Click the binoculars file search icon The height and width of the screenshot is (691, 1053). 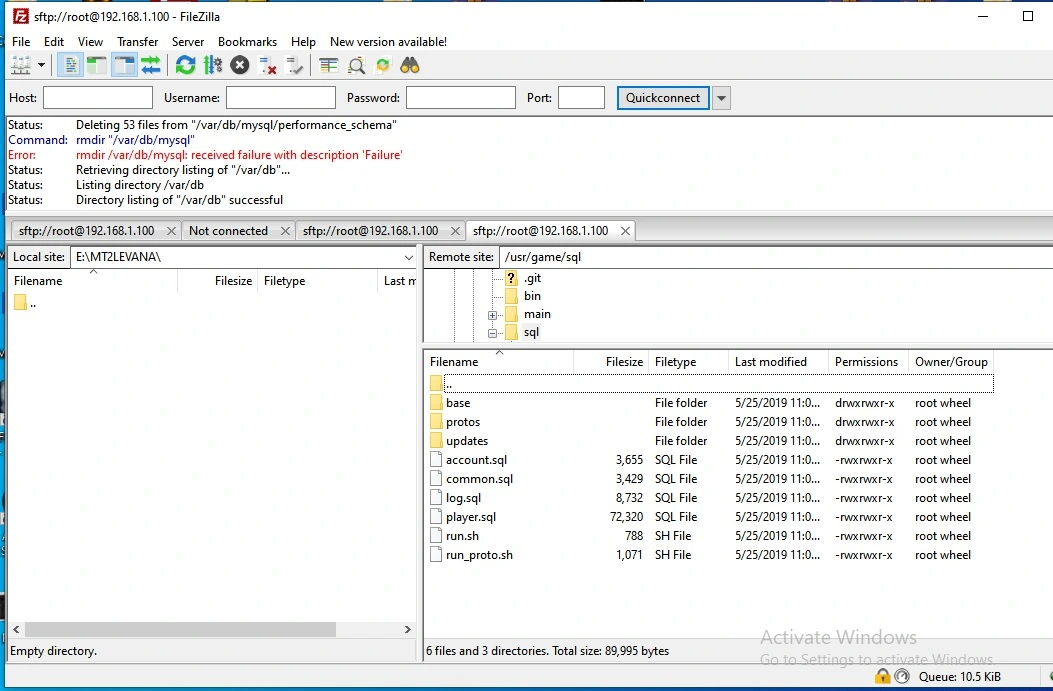pos(410,66)
